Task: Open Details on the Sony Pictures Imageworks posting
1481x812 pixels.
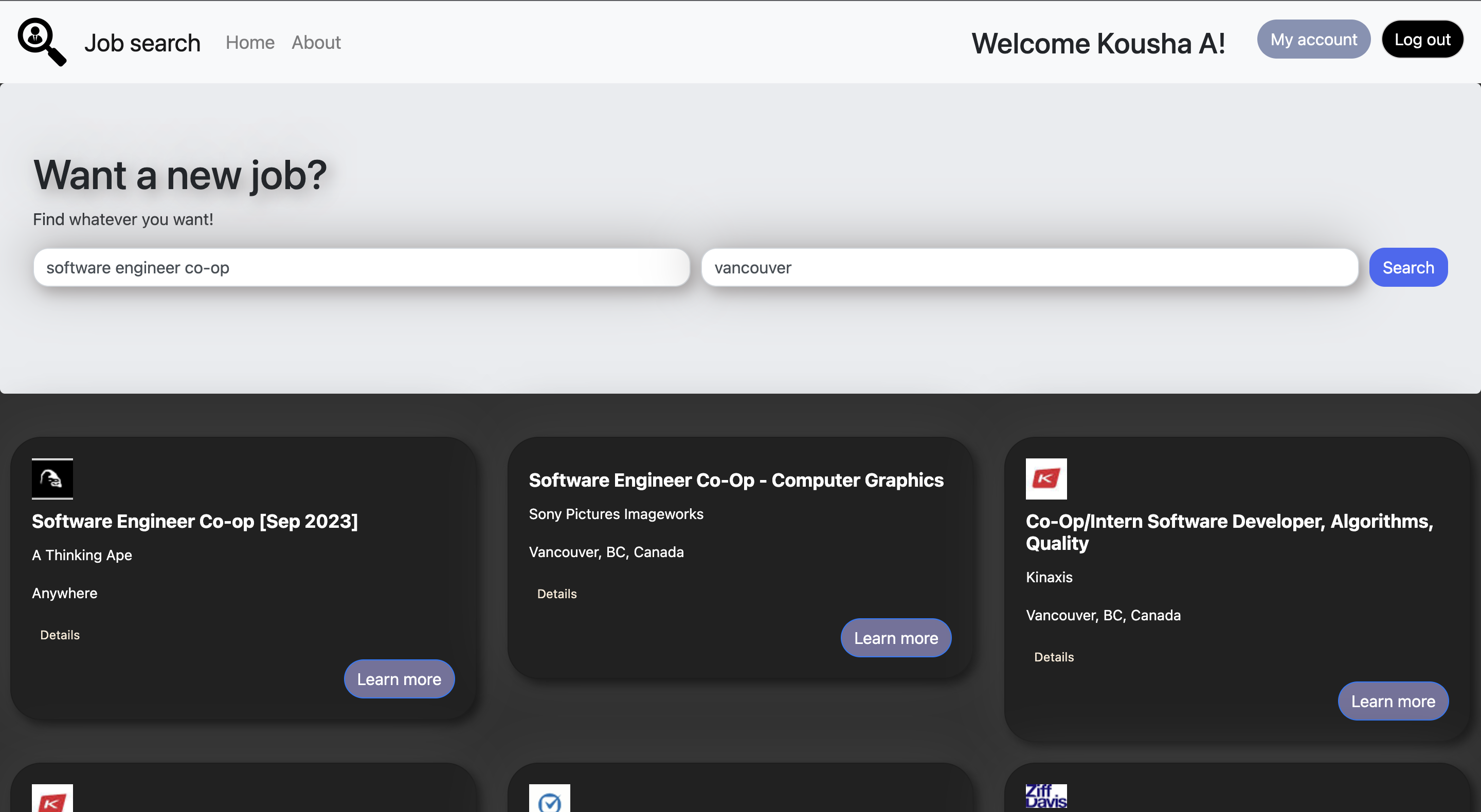Action: [x=556, y=594]
